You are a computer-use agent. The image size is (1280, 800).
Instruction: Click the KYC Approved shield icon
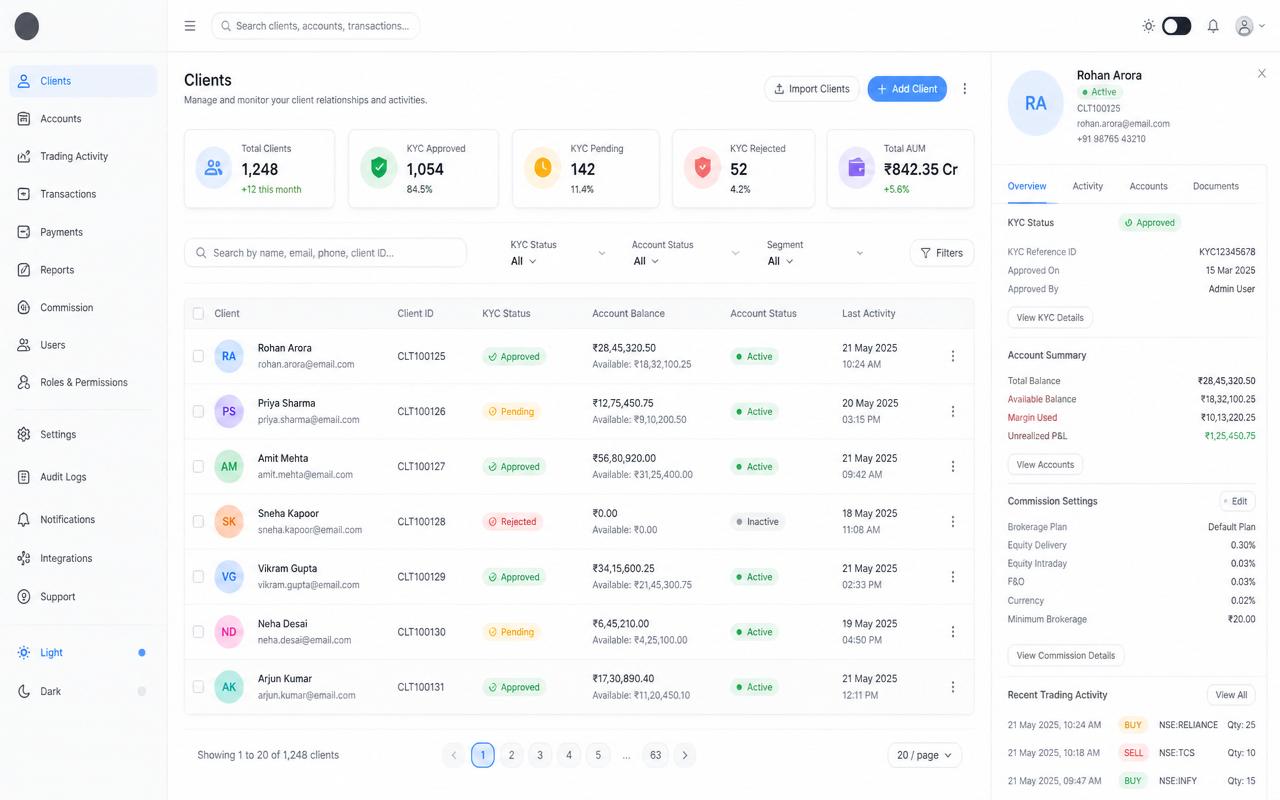click(x=379, y=168)
